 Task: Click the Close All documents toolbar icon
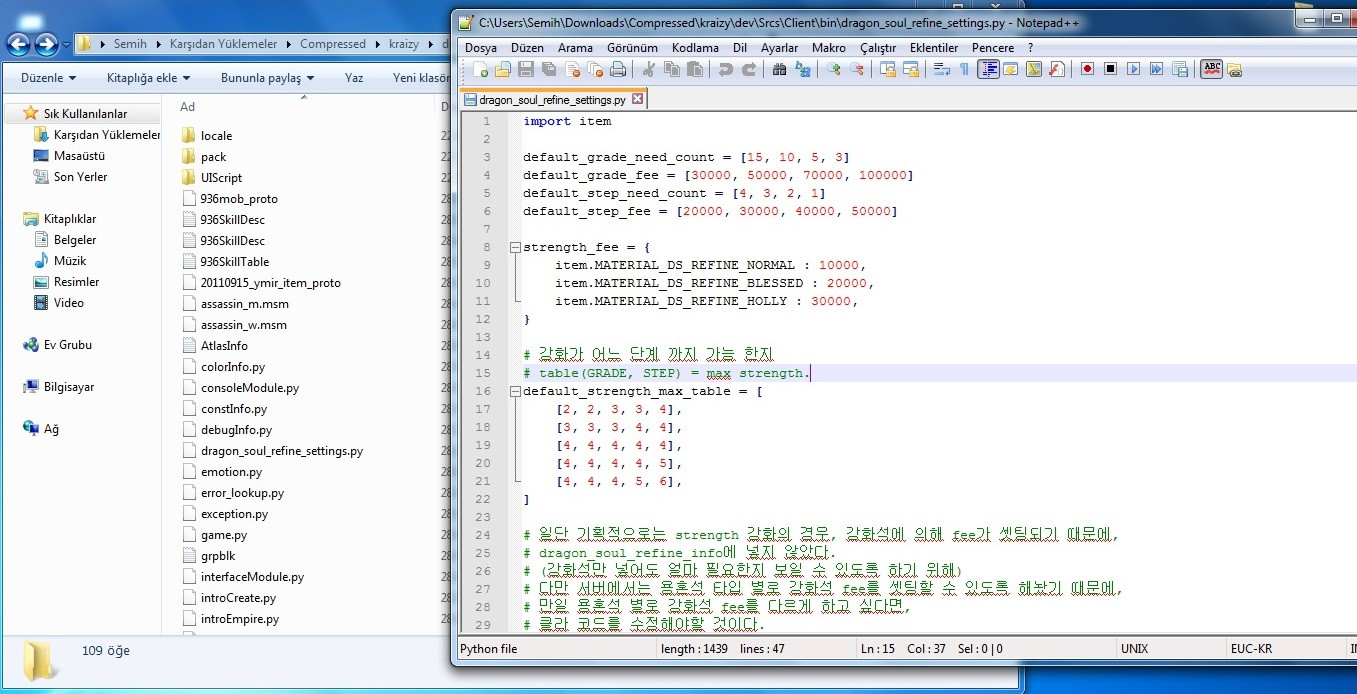click(595, 69)
